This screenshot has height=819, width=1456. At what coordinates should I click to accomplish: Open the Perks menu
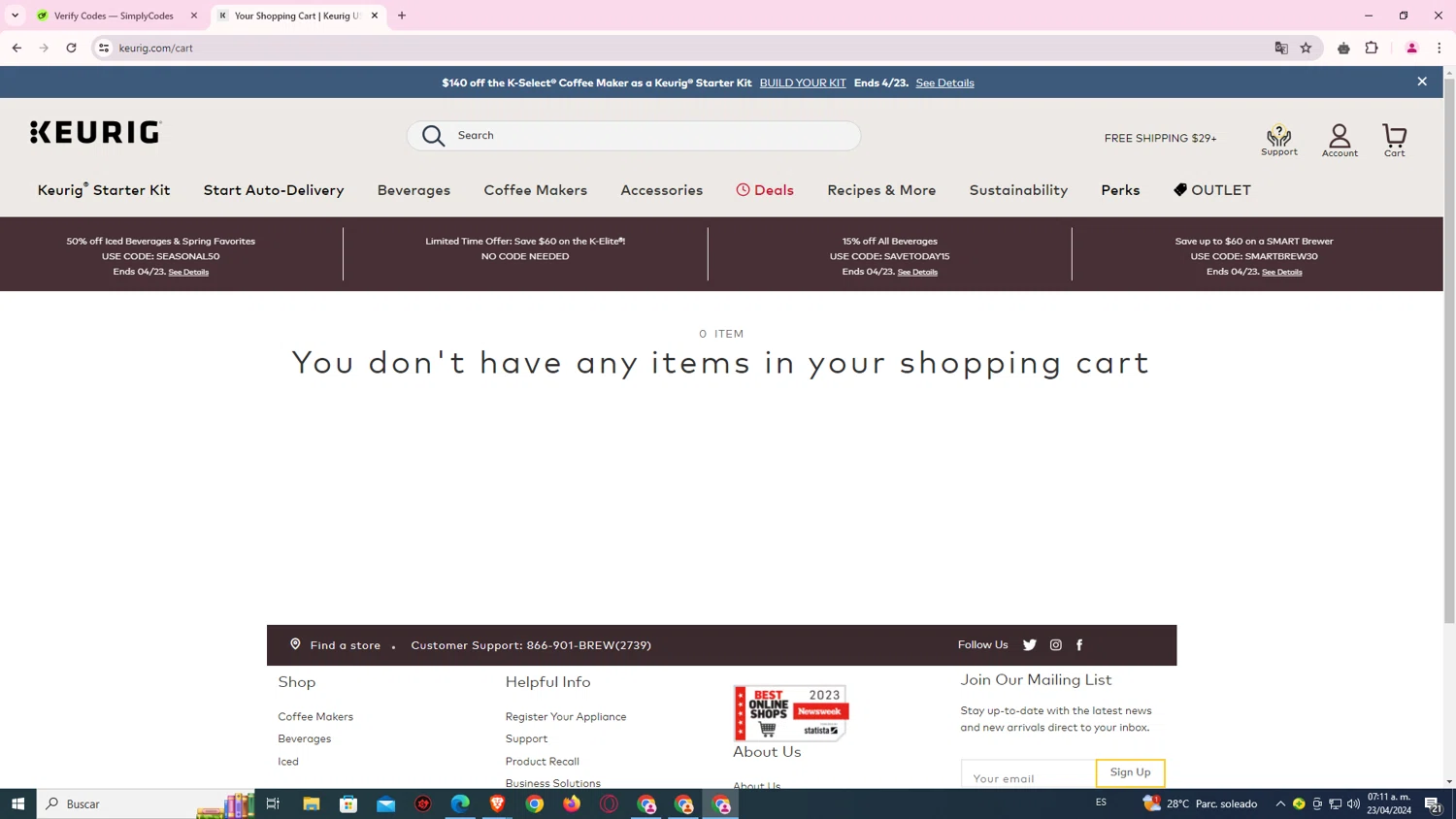coord(1120,190)
